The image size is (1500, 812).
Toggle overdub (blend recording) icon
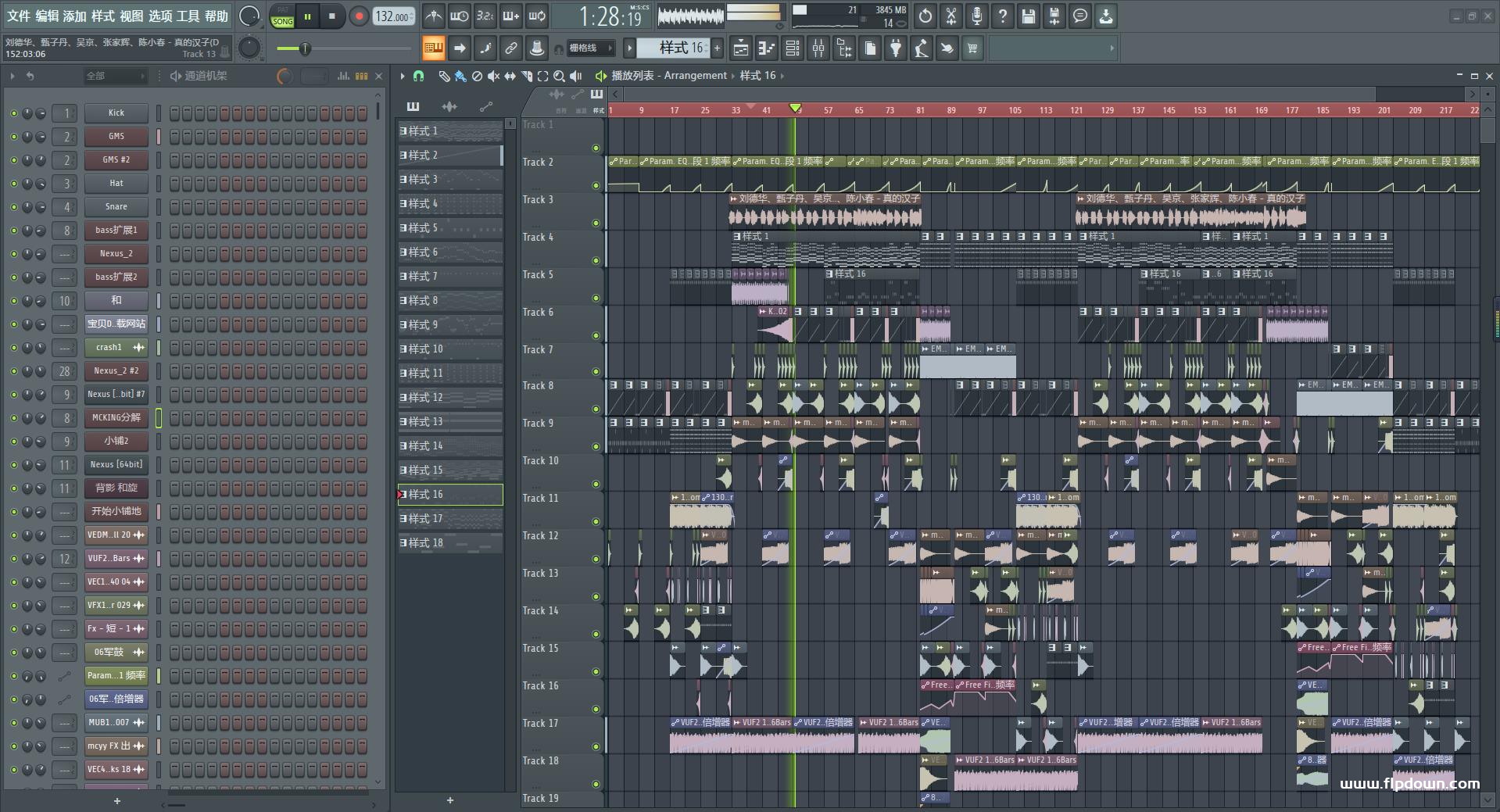510,16
